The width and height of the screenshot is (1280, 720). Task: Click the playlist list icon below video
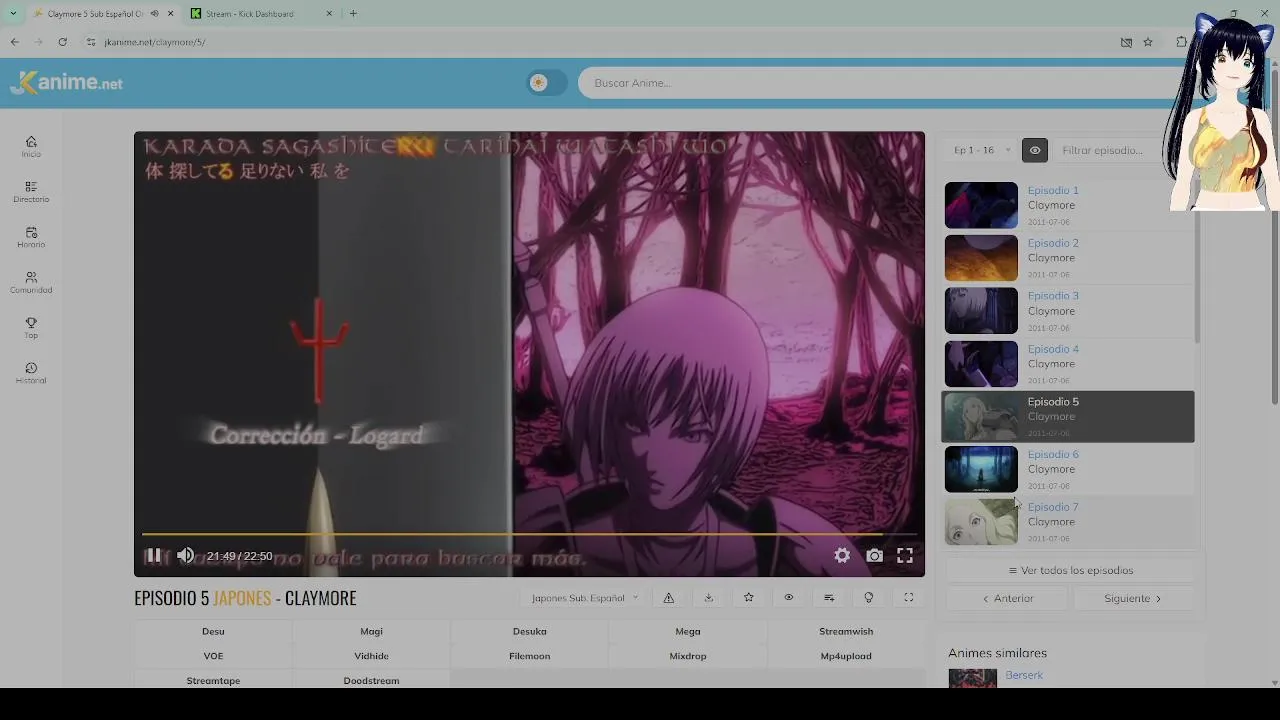(829, 598)
